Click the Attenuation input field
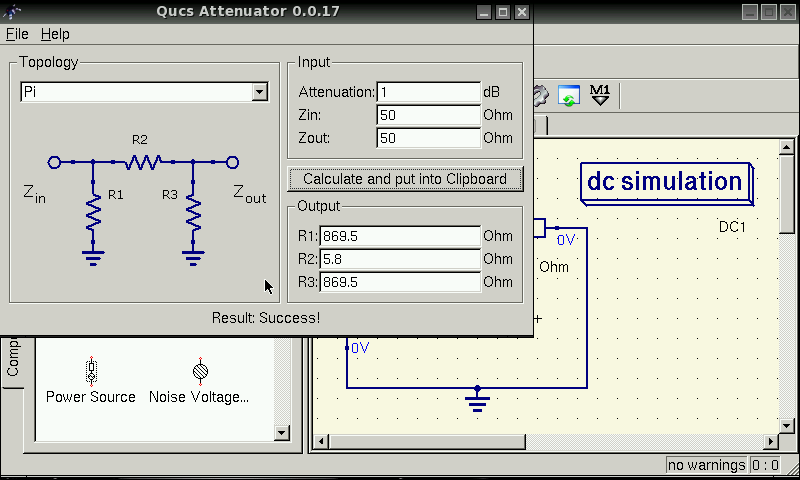 tap(428, 92)
